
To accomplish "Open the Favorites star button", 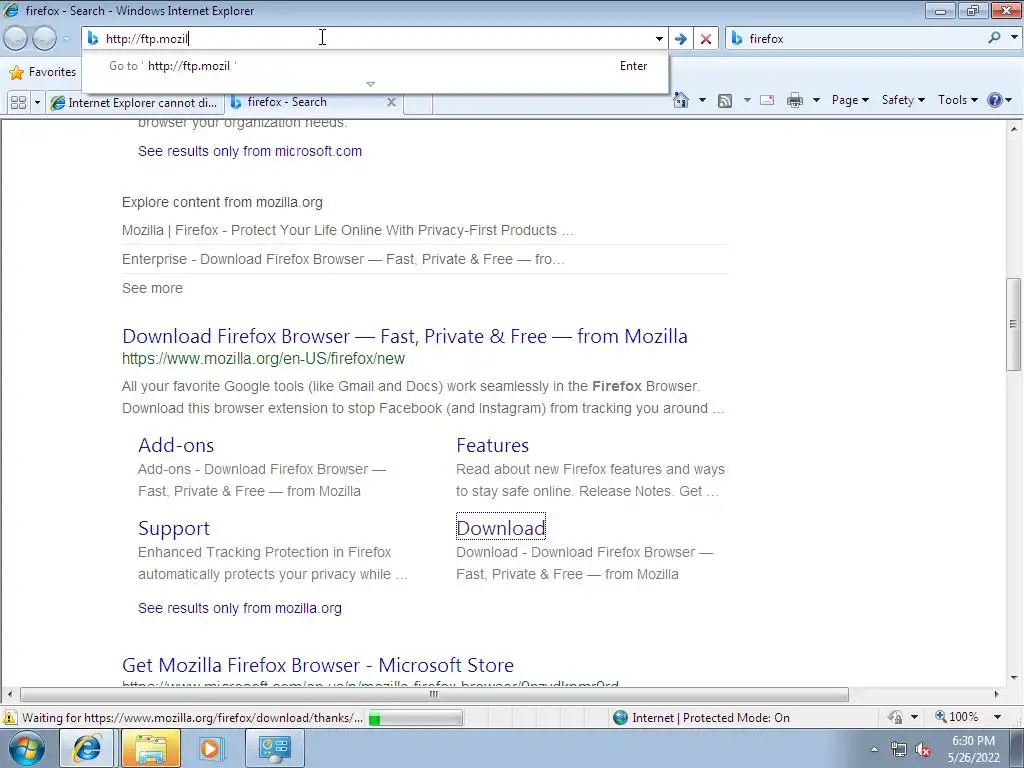I will [43, 72].
